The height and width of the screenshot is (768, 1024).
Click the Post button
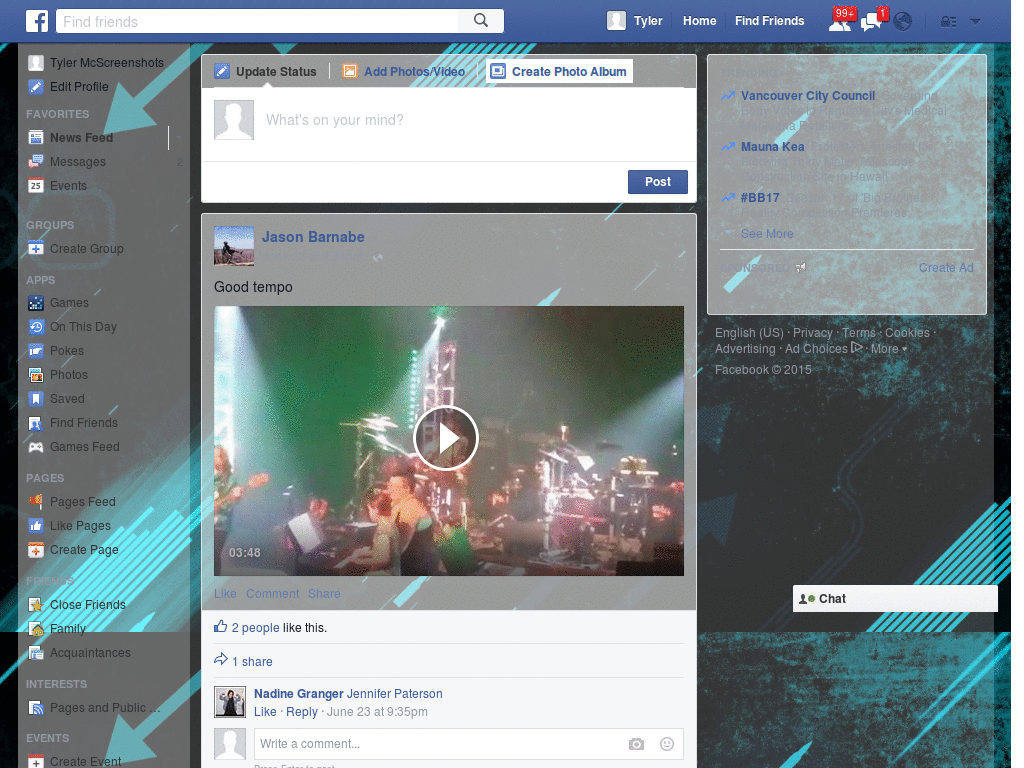point(658,182)
